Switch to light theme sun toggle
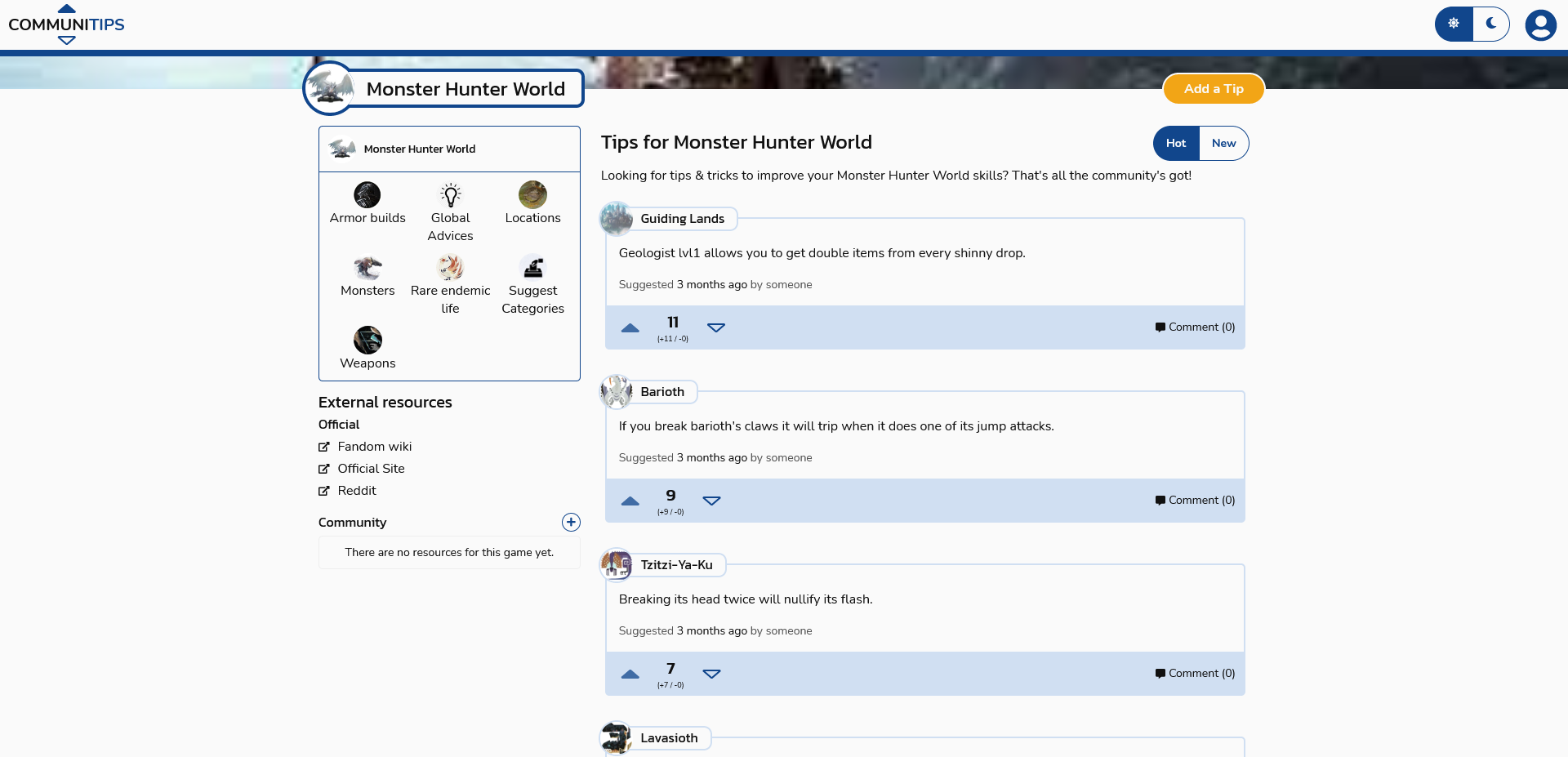This screenshot has width=1568, height=757. [x=1454, y=24]
